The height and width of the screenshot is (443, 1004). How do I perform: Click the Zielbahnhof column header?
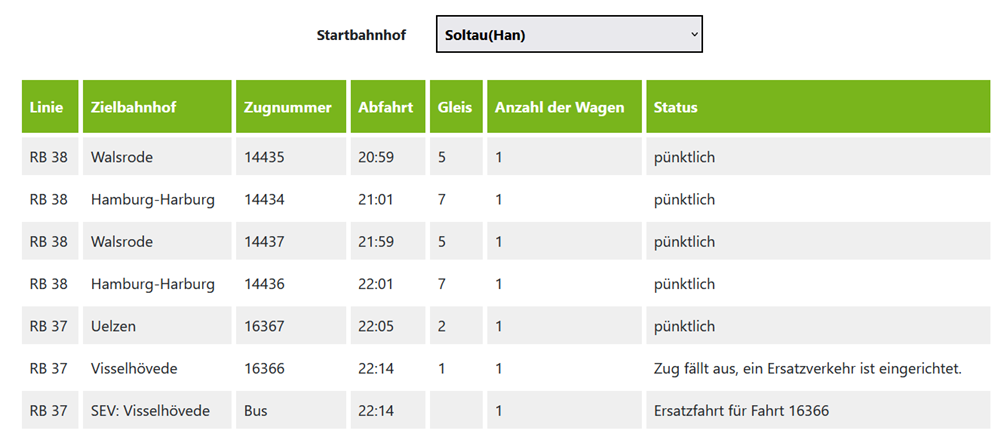(x=157, y=107)
